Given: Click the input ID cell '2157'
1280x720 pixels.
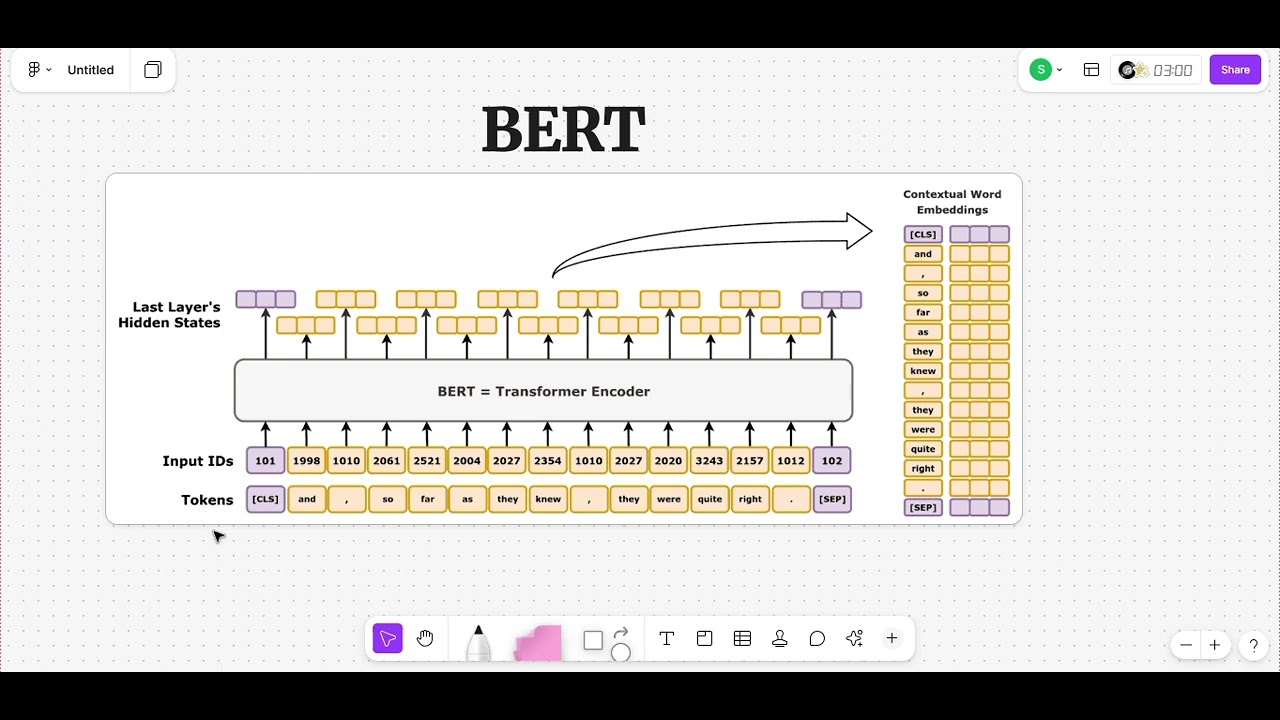Looking at the screenshot, I should pos(750,461).
